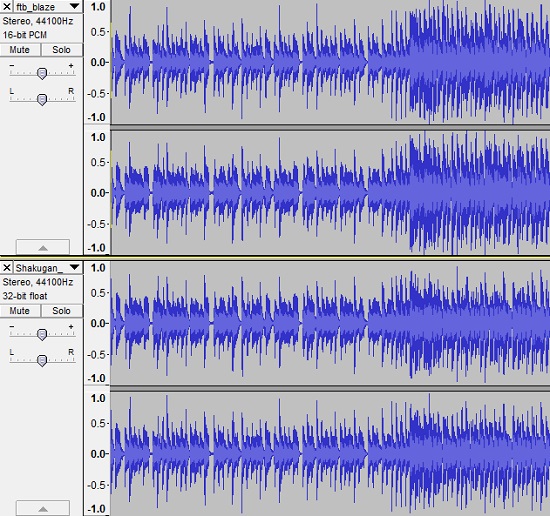Click the ftb_blaze left channel waveform
Viewport: 550px width, 516px height.
pos(330,62)
